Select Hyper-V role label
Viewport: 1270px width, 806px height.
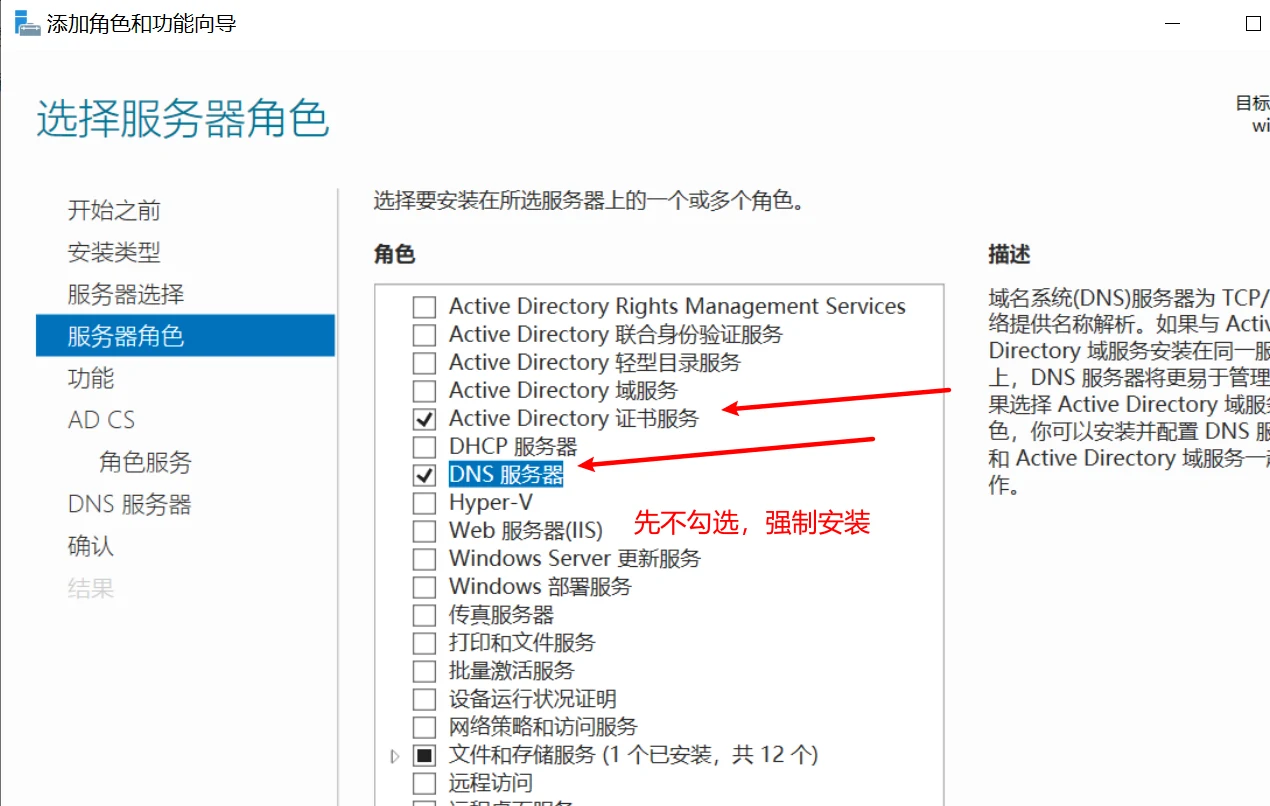(491, 503)
